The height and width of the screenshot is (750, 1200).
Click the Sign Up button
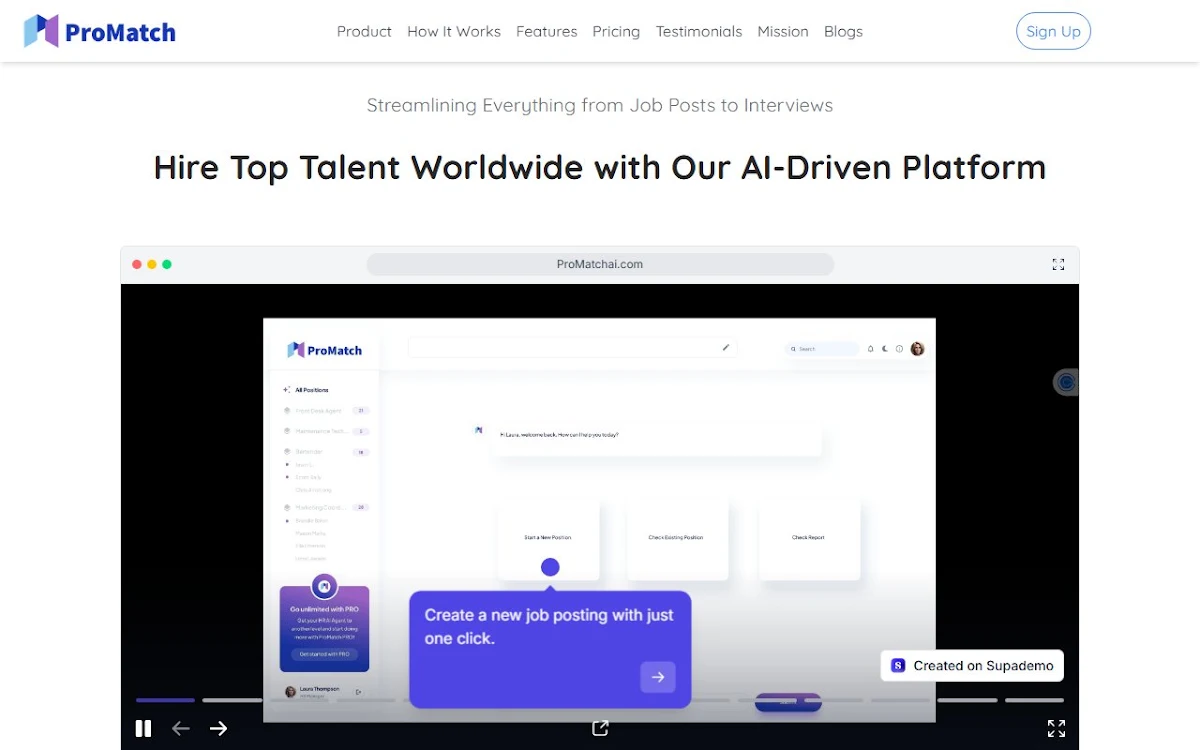(1053, 31)
